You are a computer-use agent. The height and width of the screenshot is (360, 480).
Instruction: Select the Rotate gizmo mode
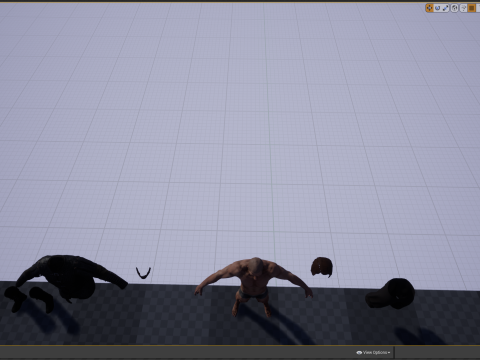[437, 8]
